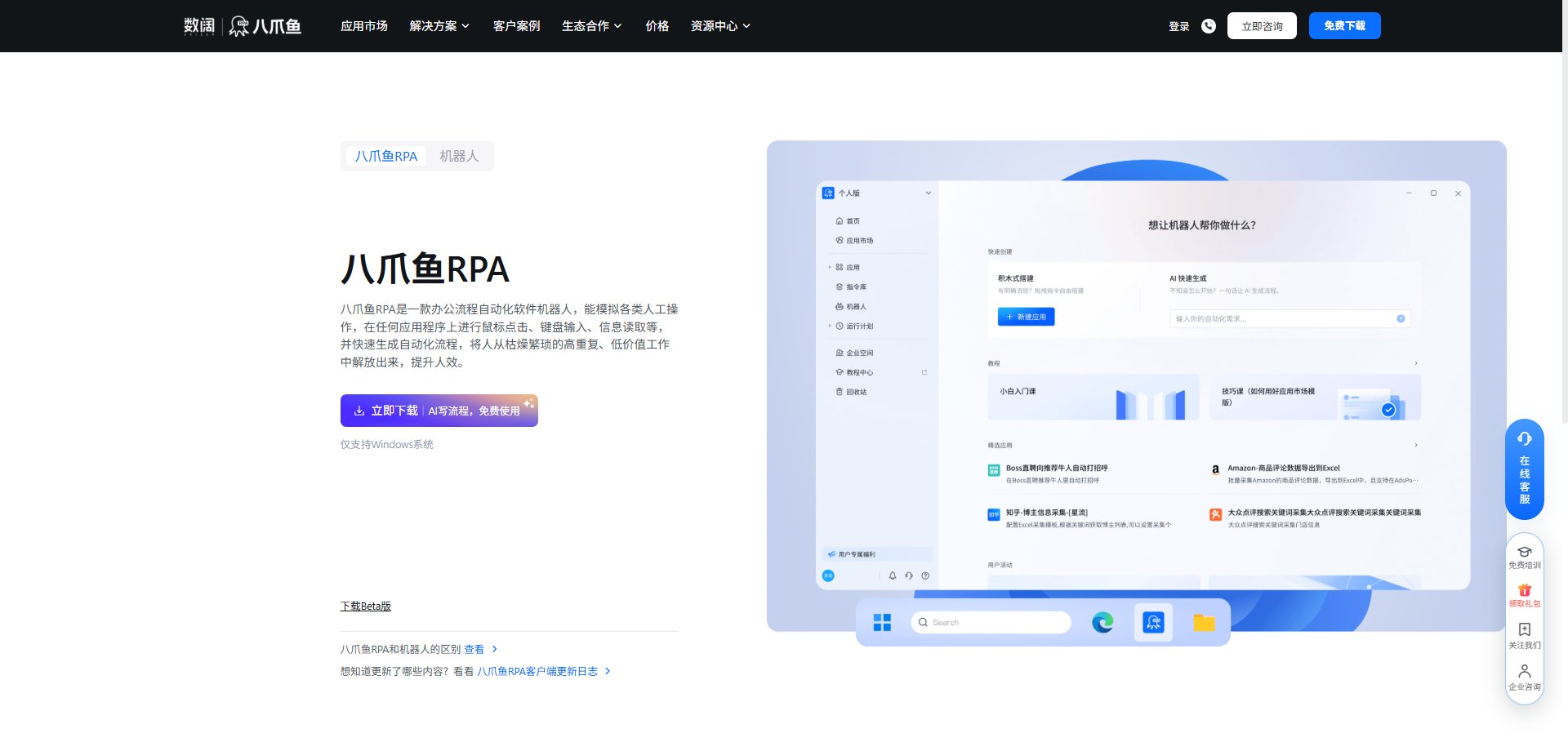Click the 新建应用 button in app preview

coord(1026,317)
